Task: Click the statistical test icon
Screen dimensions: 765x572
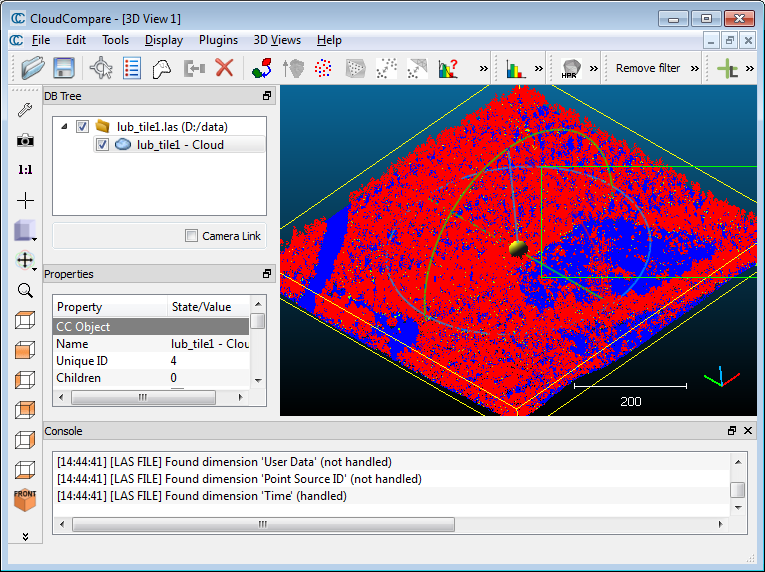Action: coord(448,68)
